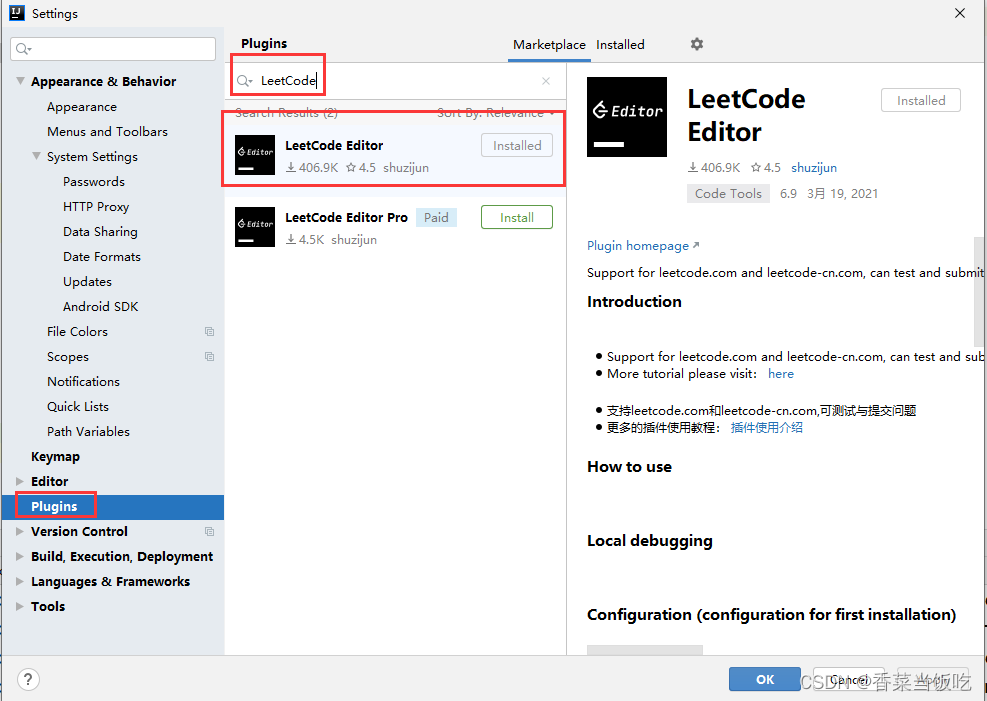The width and height of the screenshot is (987, 701).
Task: Switch to the Installed tab
Action: 620,44
